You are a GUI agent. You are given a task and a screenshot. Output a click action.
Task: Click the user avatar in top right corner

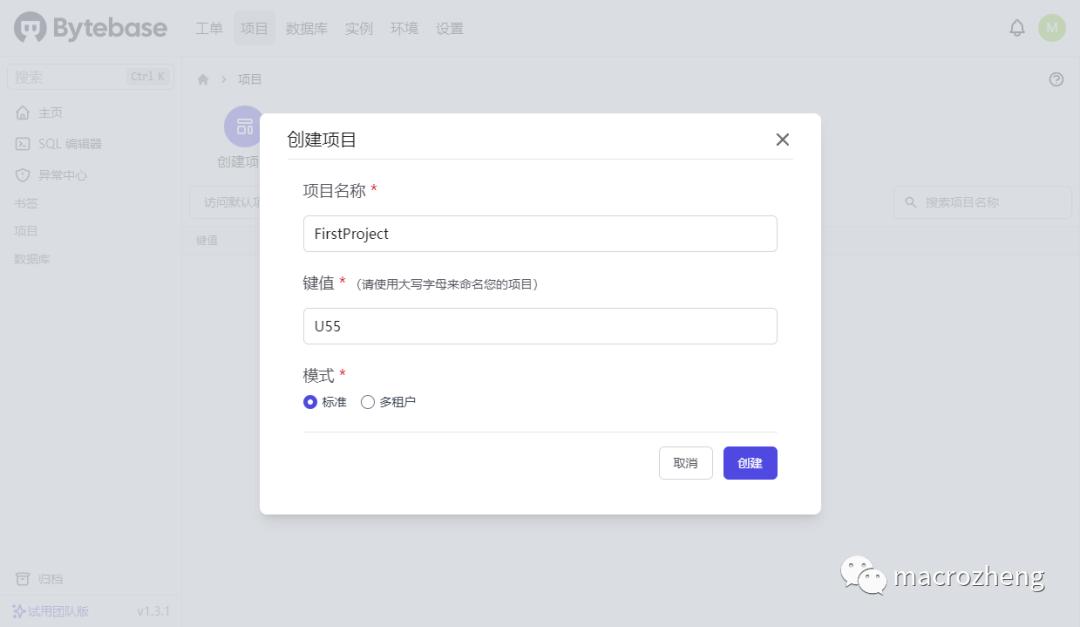pyautogui.click(x=1052, y=27)
